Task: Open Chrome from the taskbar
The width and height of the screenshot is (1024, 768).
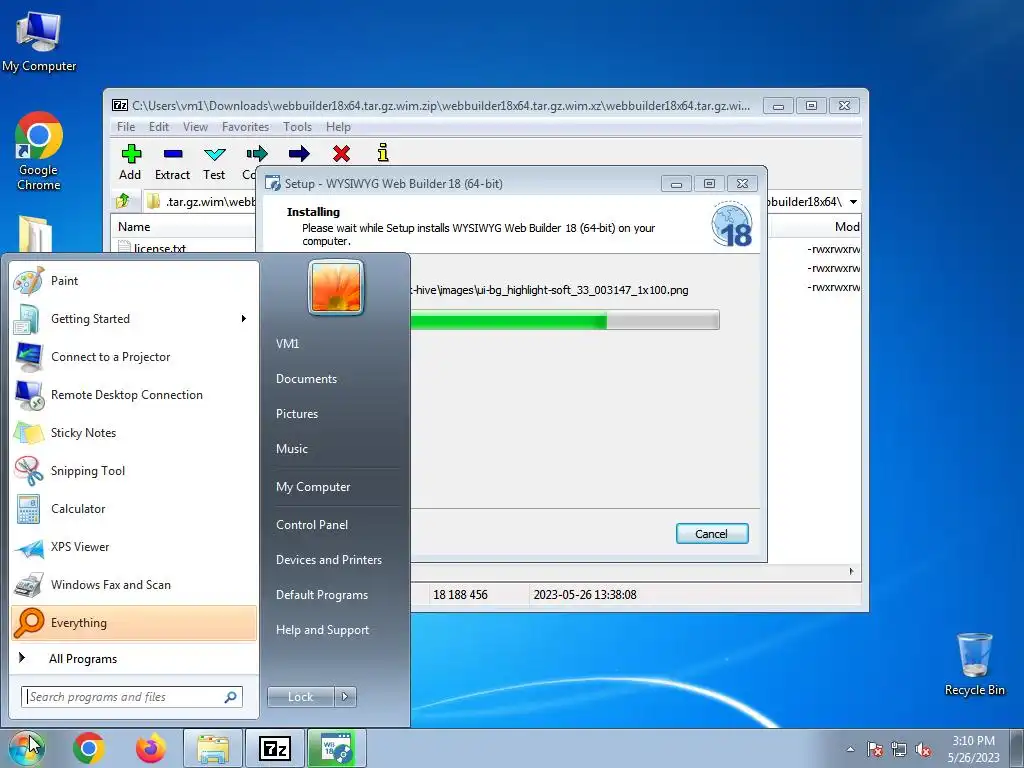Action: point(89,748)
